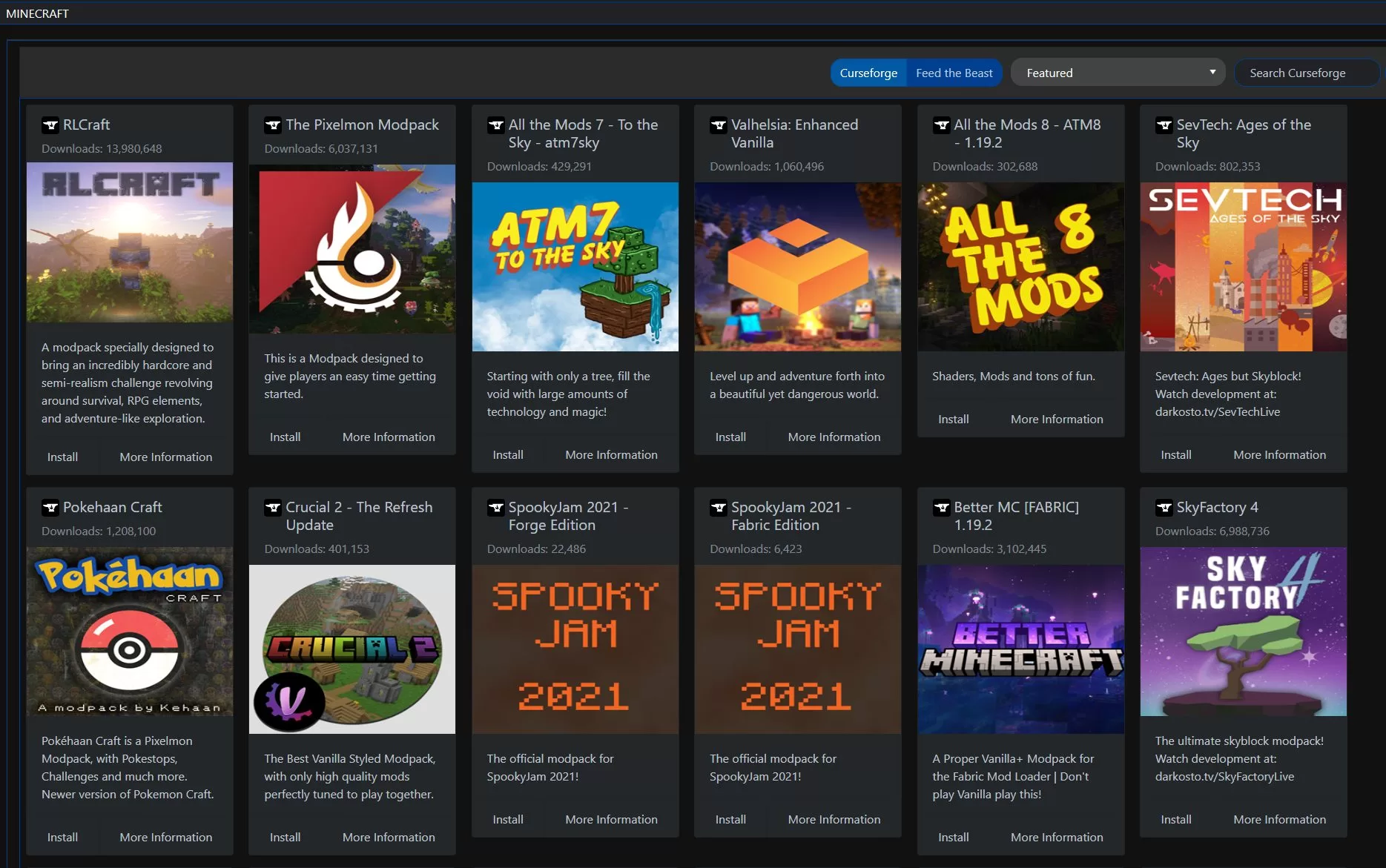
Task: Open More Information for Pokehaan Craft
Action: click(x=166, y=838)
